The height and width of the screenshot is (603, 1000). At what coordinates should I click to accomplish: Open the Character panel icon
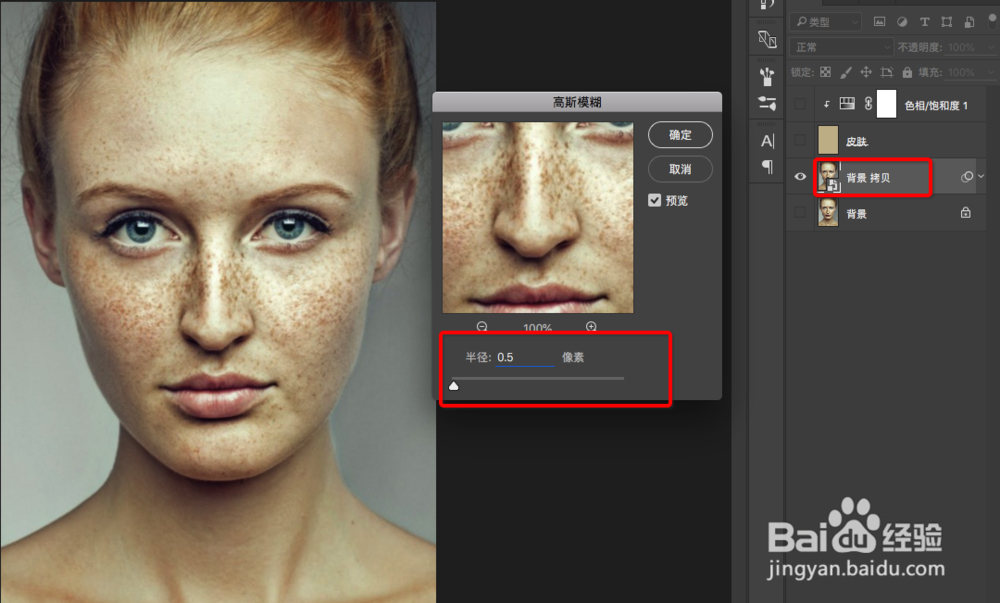click(x=767, y=141)
